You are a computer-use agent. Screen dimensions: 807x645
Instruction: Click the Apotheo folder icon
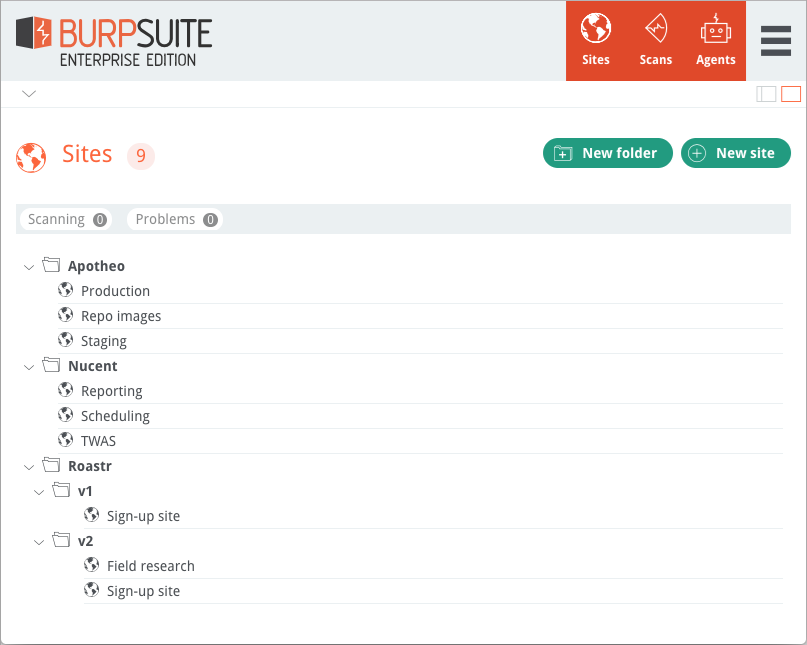click(x=51, y=265)
